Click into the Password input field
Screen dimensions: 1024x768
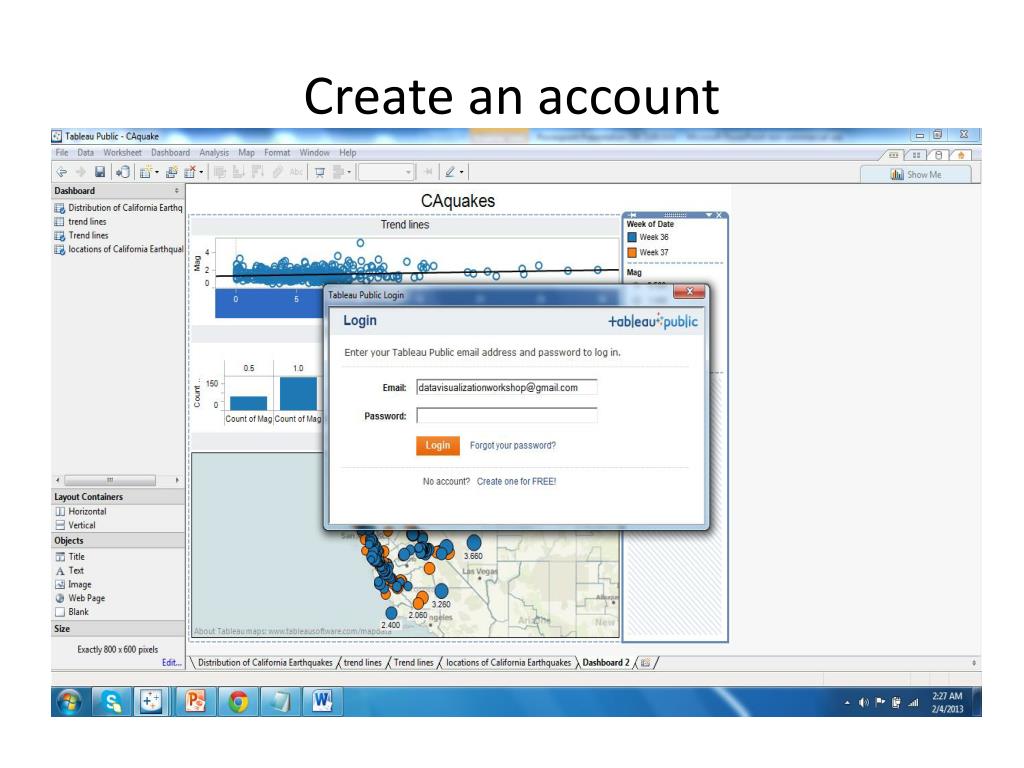(507, 415)
